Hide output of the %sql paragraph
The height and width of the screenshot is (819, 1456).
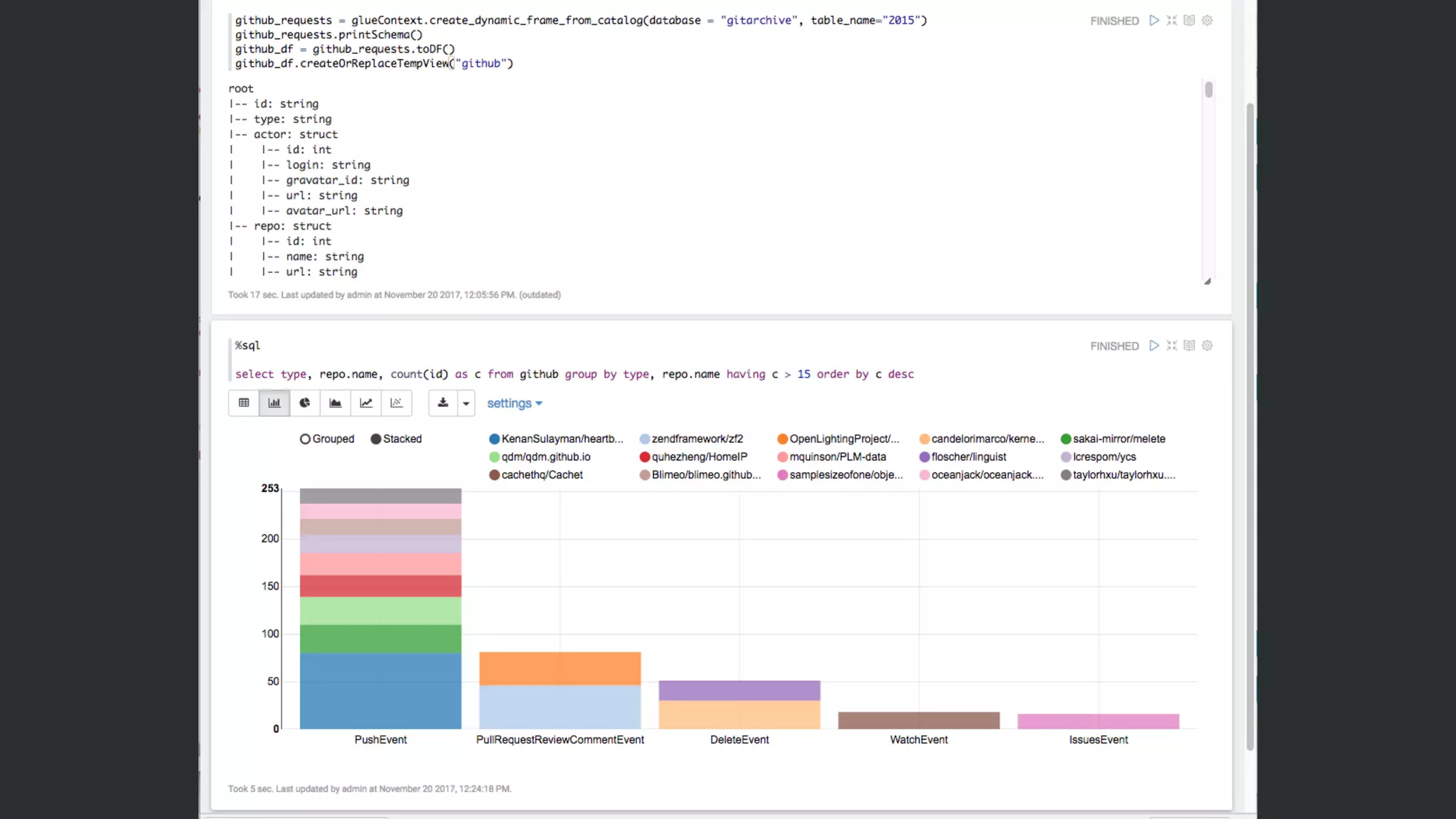click(1189, 346)
